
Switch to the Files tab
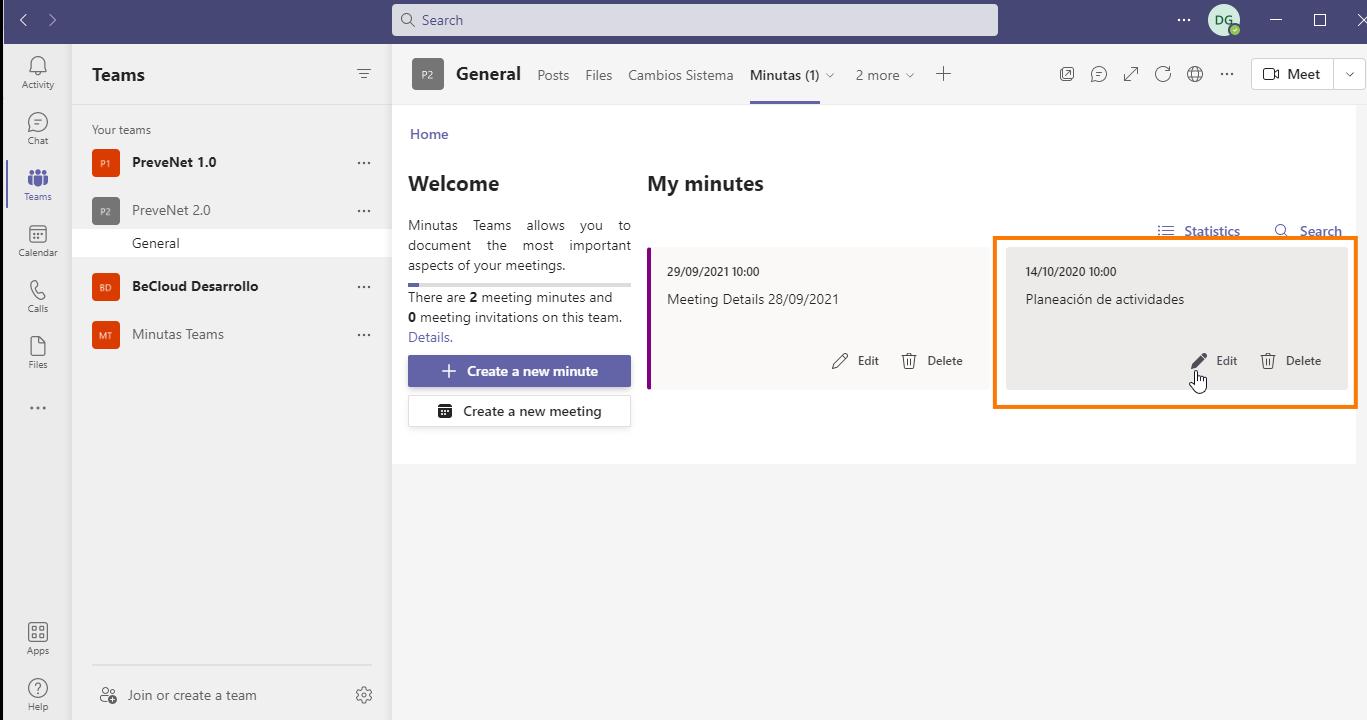(599, 75)
